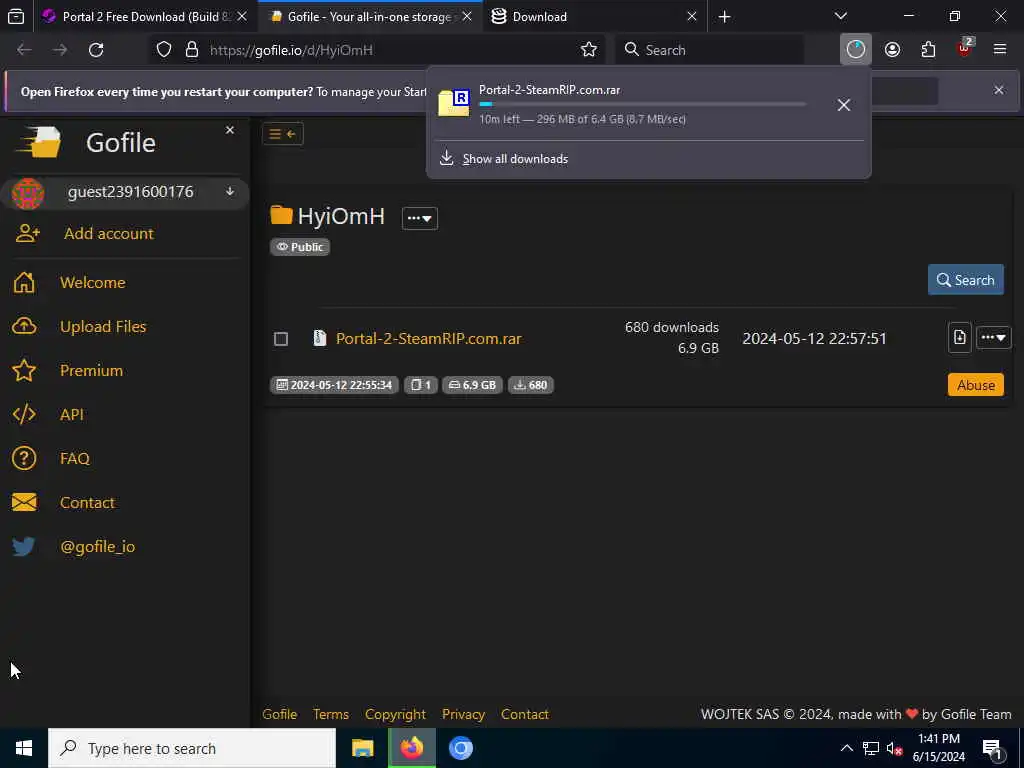Click the Public visibility badge
1024x768 pixels.
[300, 247]
